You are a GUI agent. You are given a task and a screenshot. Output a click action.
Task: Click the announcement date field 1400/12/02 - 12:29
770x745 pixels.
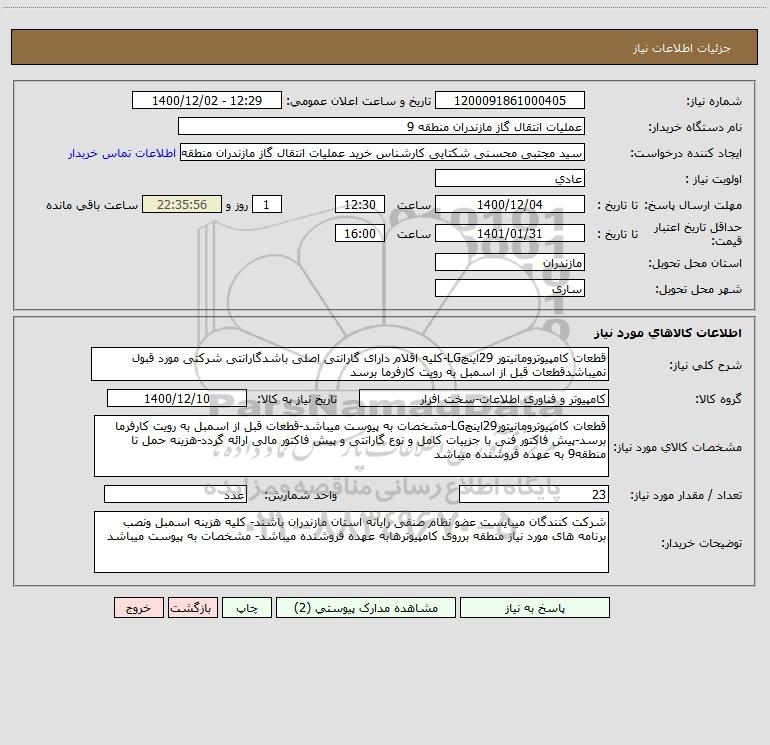pyautogui.click(x=207, y=100)
